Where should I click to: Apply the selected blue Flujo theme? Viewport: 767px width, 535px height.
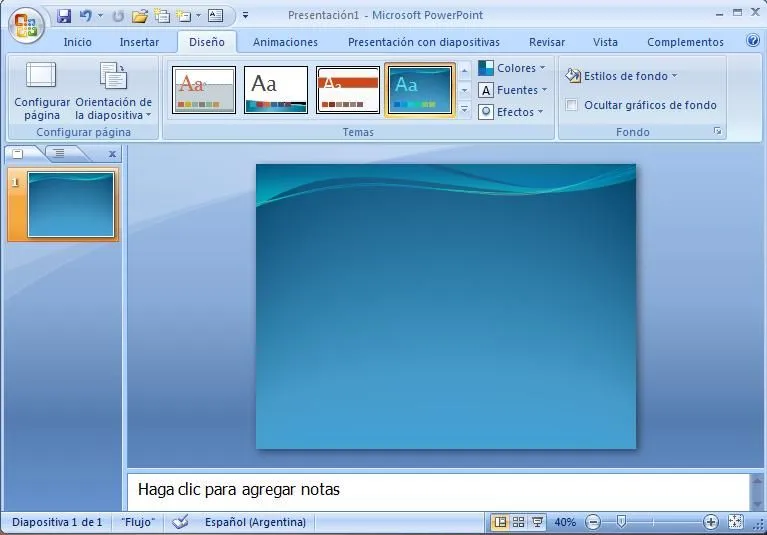point(420,90)
